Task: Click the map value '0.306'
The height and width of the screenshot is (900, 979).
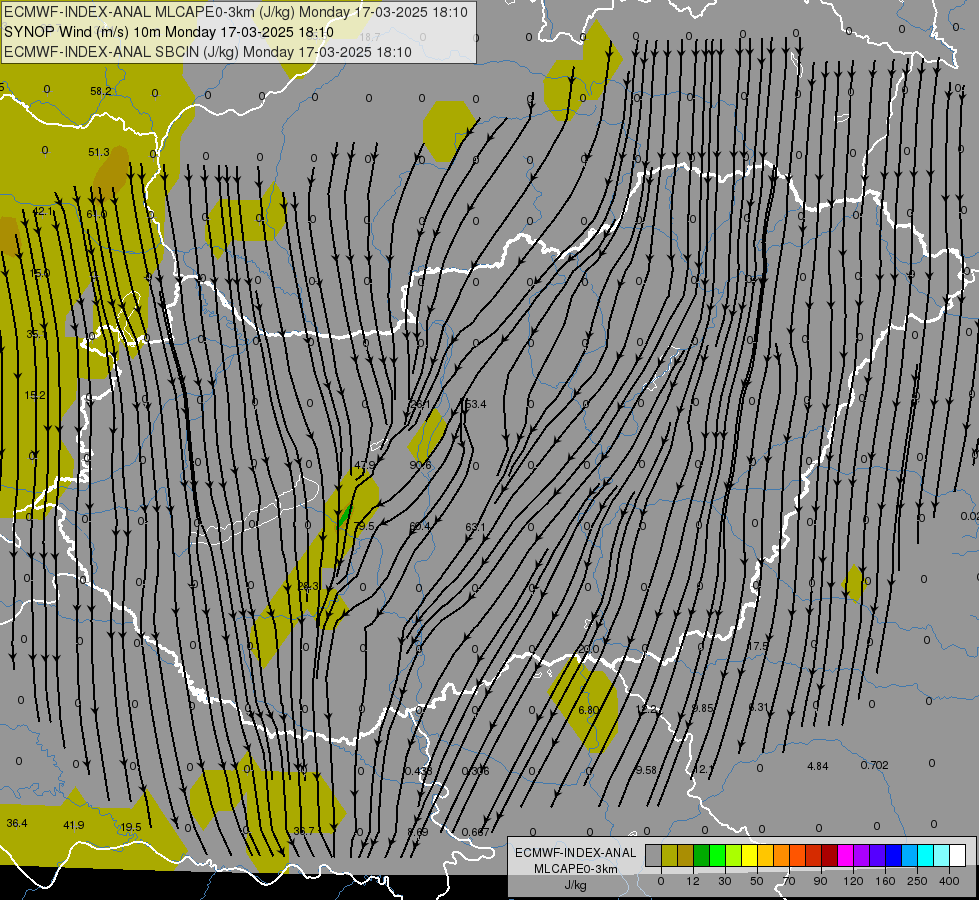Action: point(476,771)
